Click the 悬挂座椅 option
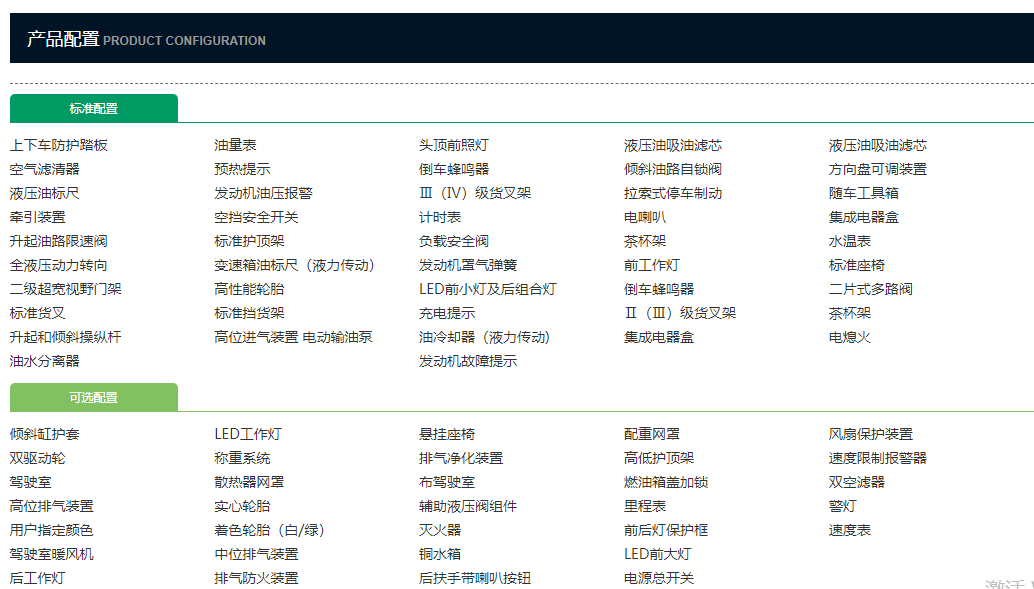 coord(447,434)
